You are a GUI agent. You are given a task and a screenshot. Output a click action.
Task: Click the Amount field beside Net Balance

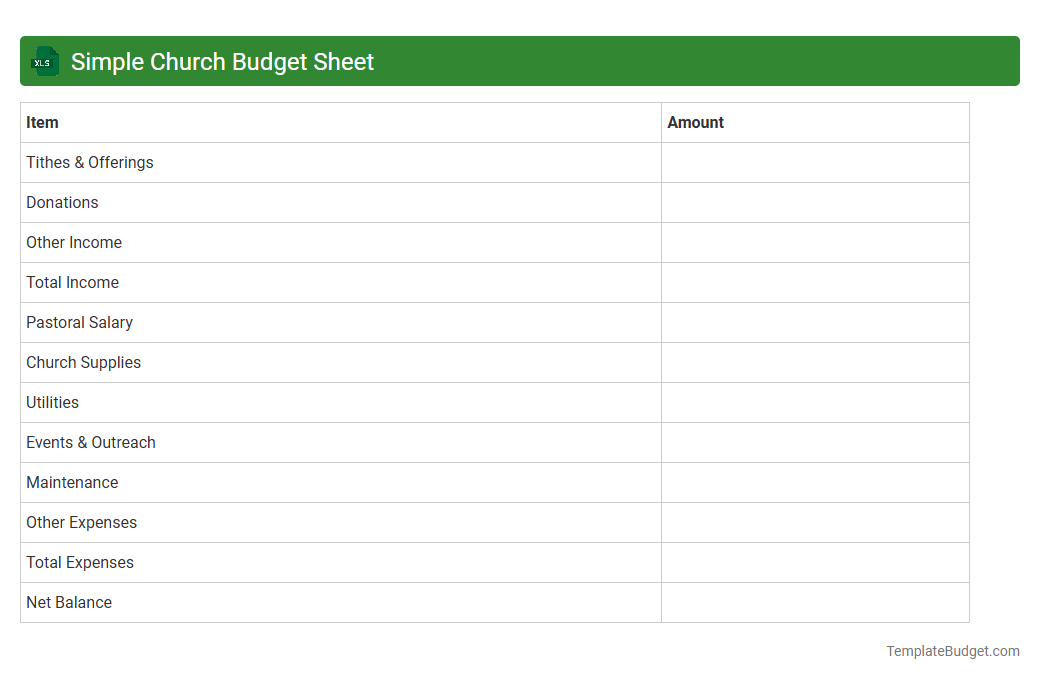tap(815, 602)
